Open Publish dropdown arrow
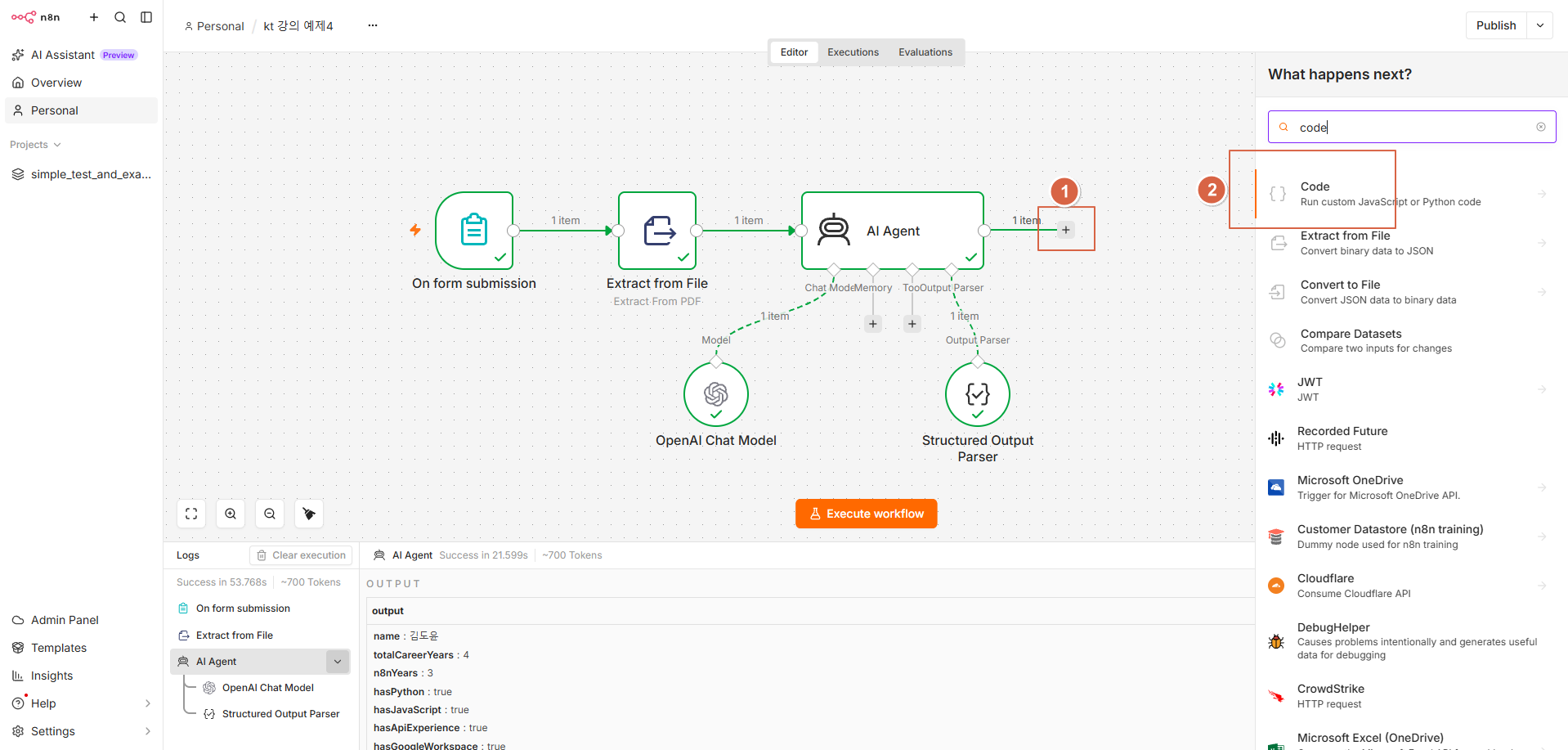This screenshot has height=750, width=1568. [x=1540, y=25]
